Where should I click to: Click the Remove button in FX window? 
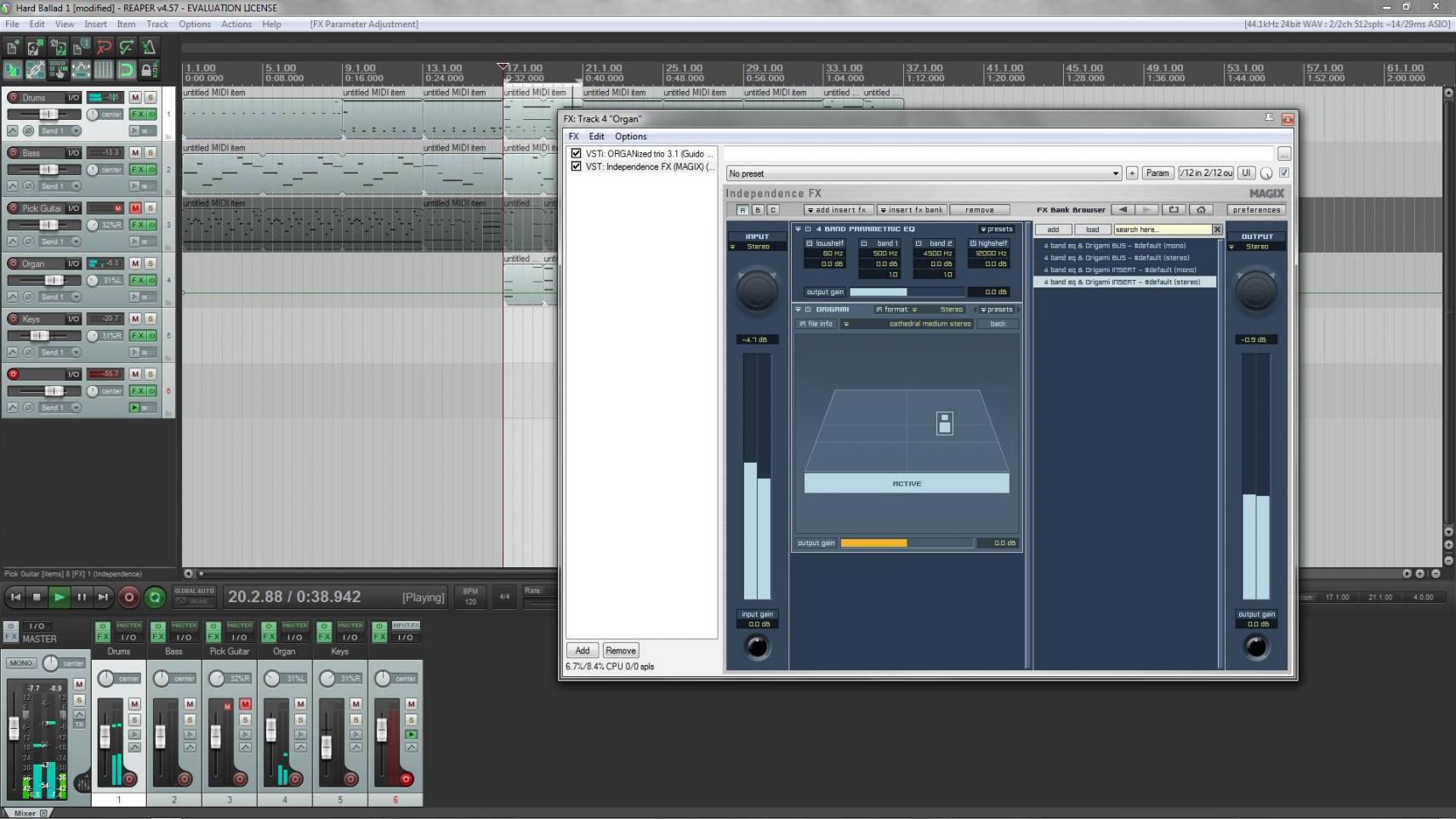621,651
